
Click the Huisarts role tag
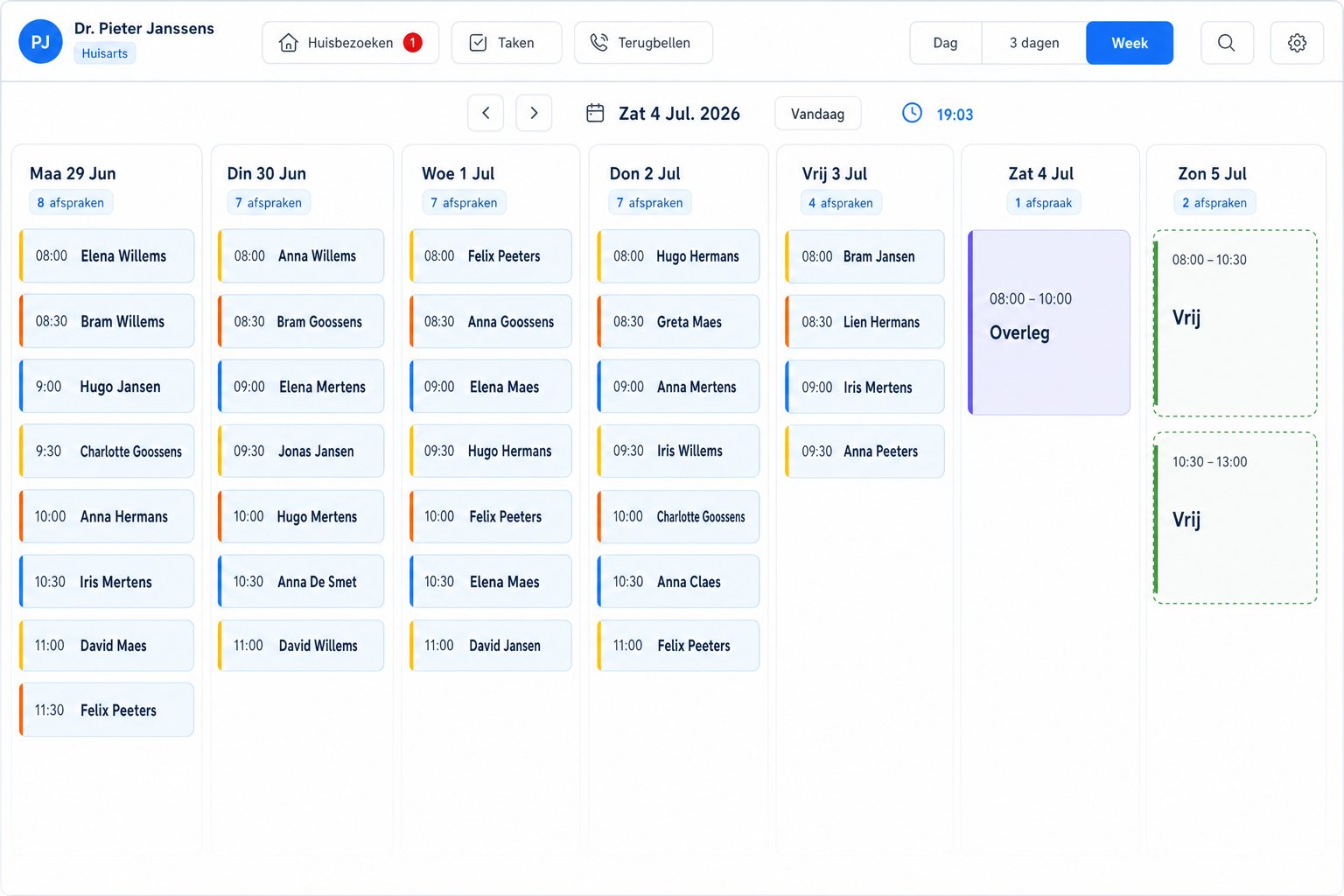tap(105, 53)
